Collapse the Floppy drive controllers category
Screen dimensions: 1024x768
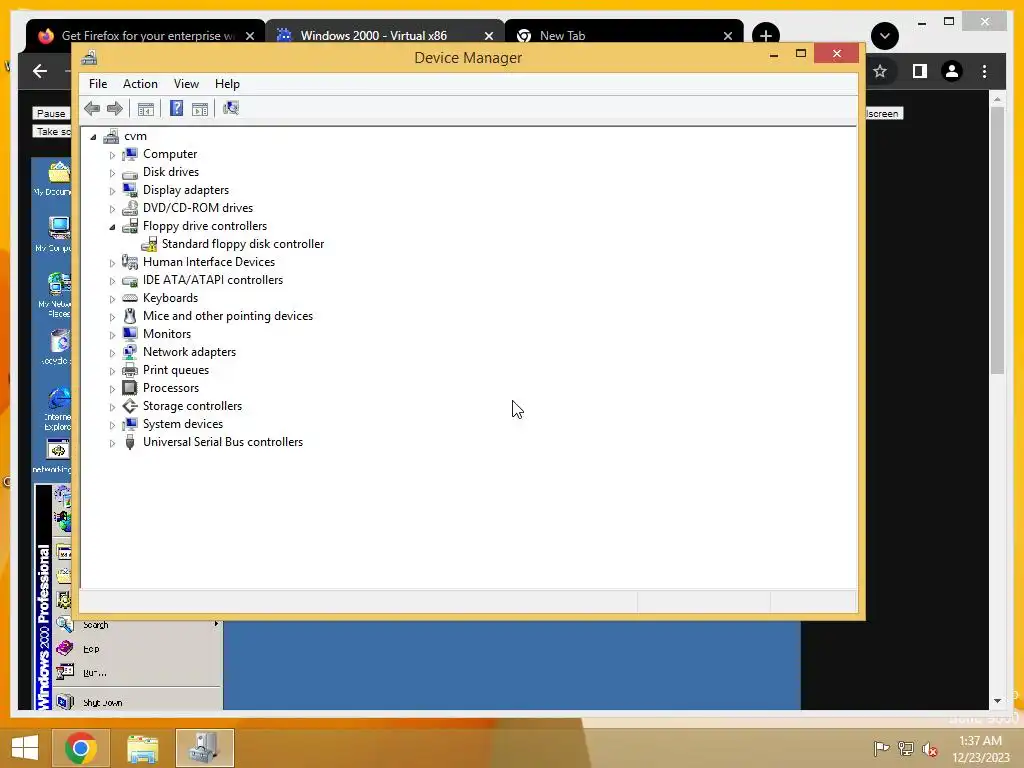112,227
